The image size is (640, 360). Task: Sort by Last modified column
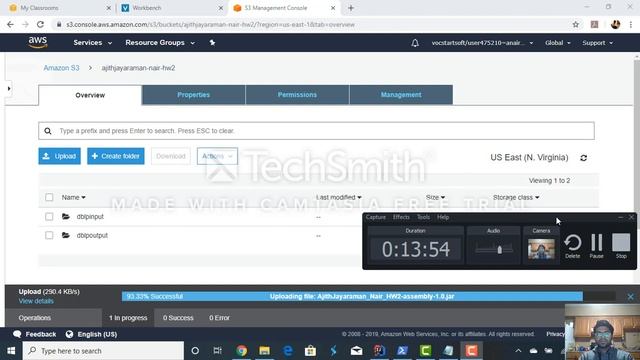[x=338, y=197]
